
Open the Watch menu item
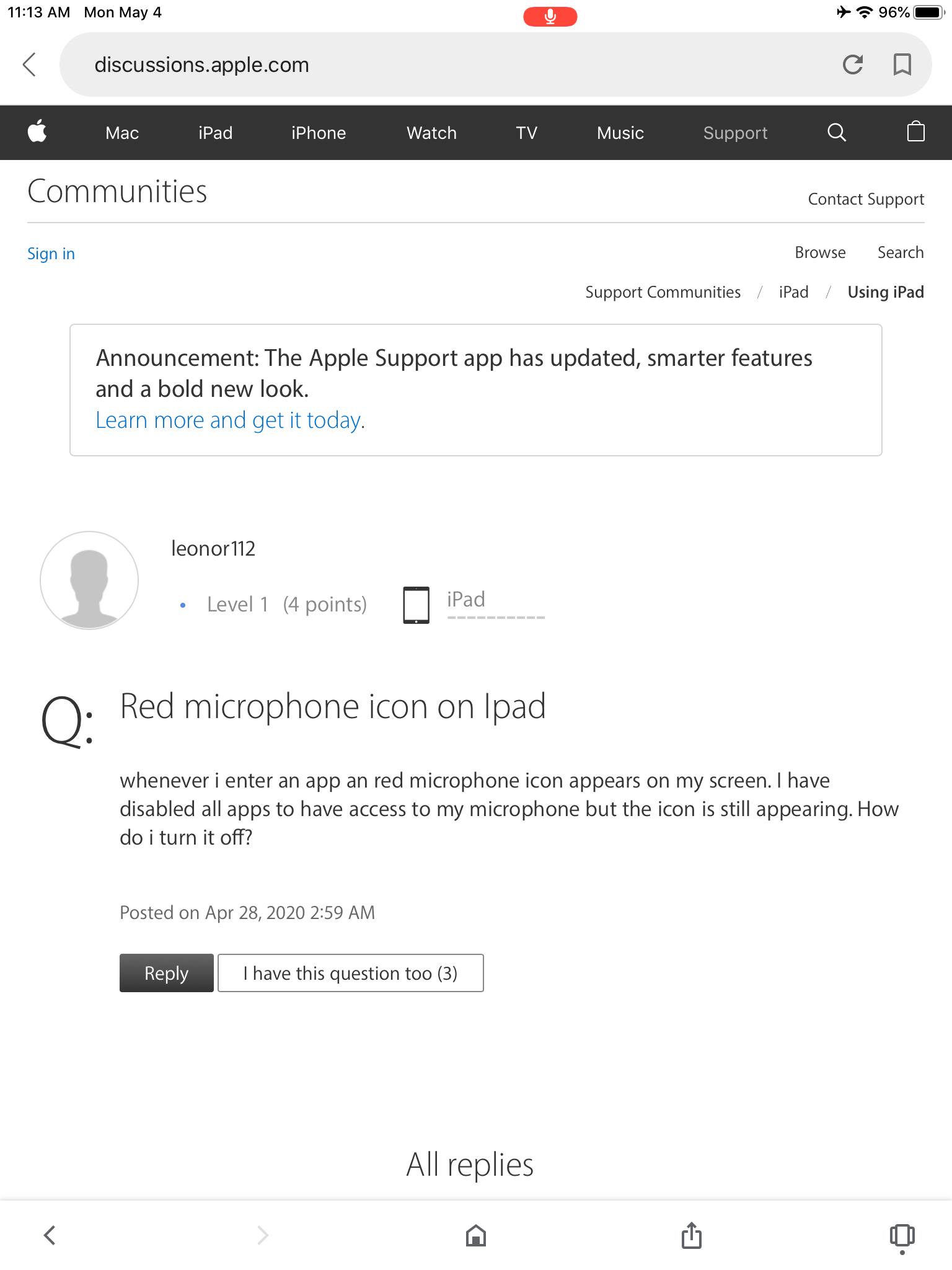tap(431, 133)
